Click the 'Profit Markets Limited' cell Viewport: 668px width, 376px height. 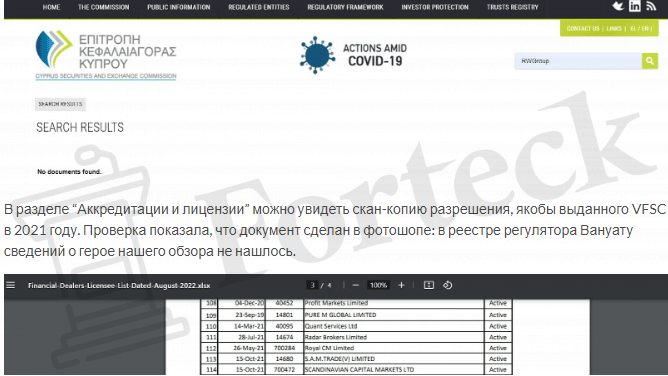pyautogui.click(x=394, y=303)
